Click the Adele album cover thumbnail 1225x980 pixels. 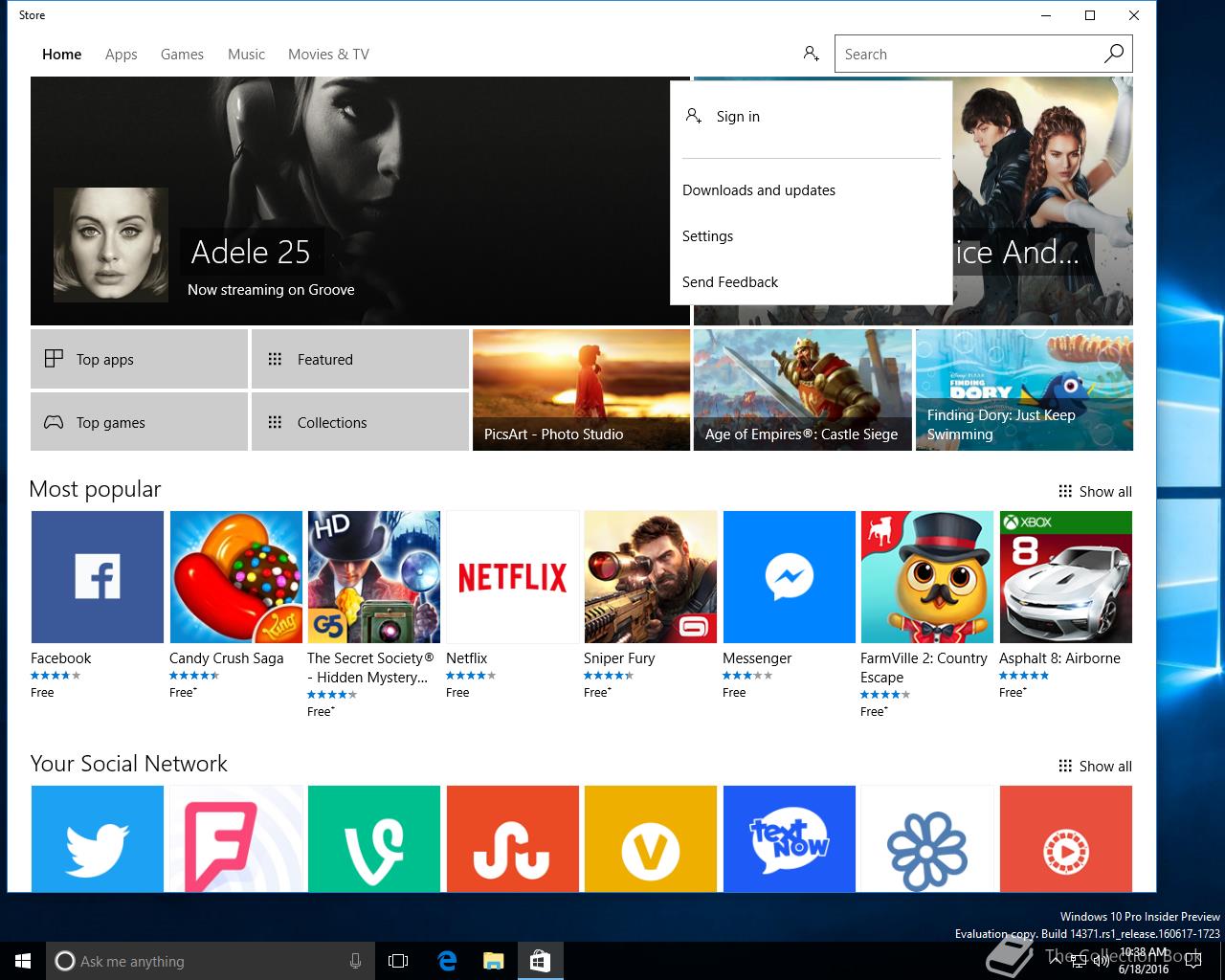[x=111, y=245]
